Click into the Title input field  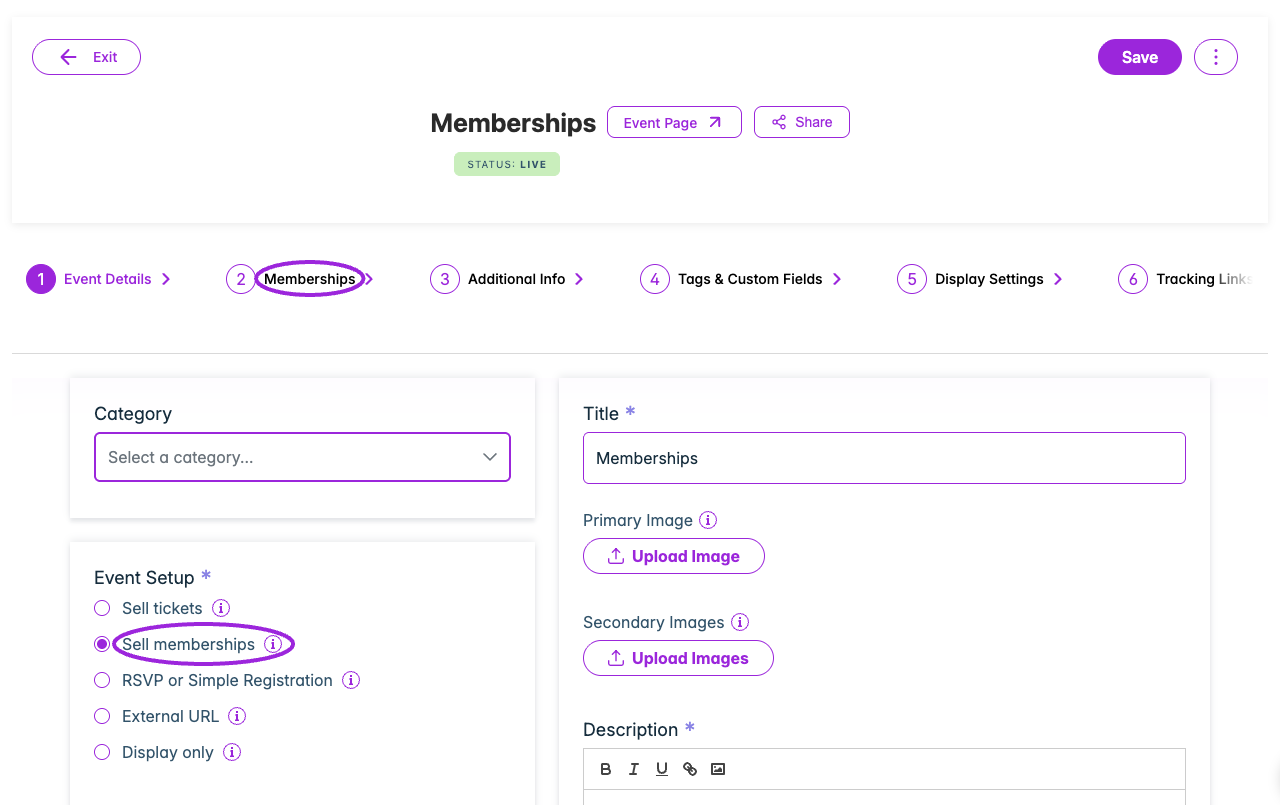click(884, 458)
